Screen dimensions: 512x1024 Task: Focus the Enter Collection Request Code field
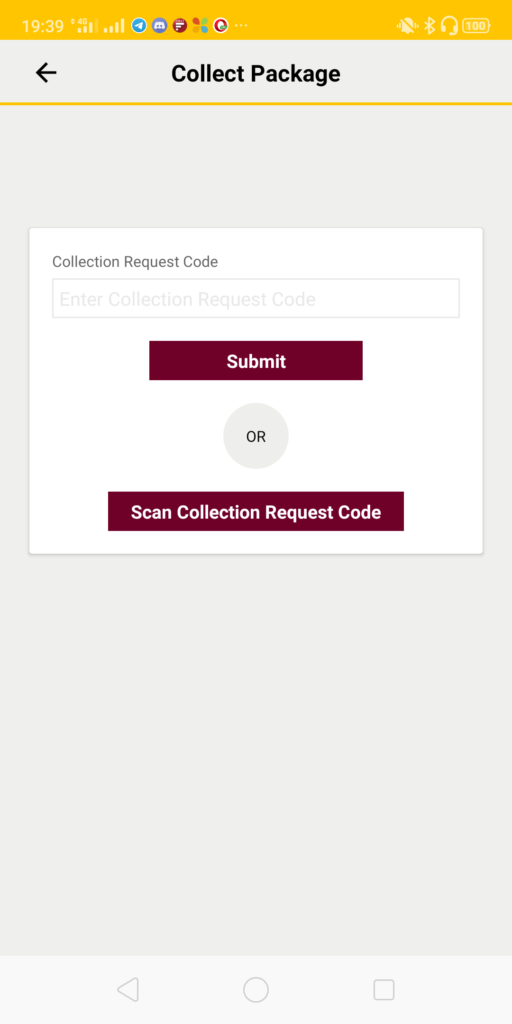(256, 299)
